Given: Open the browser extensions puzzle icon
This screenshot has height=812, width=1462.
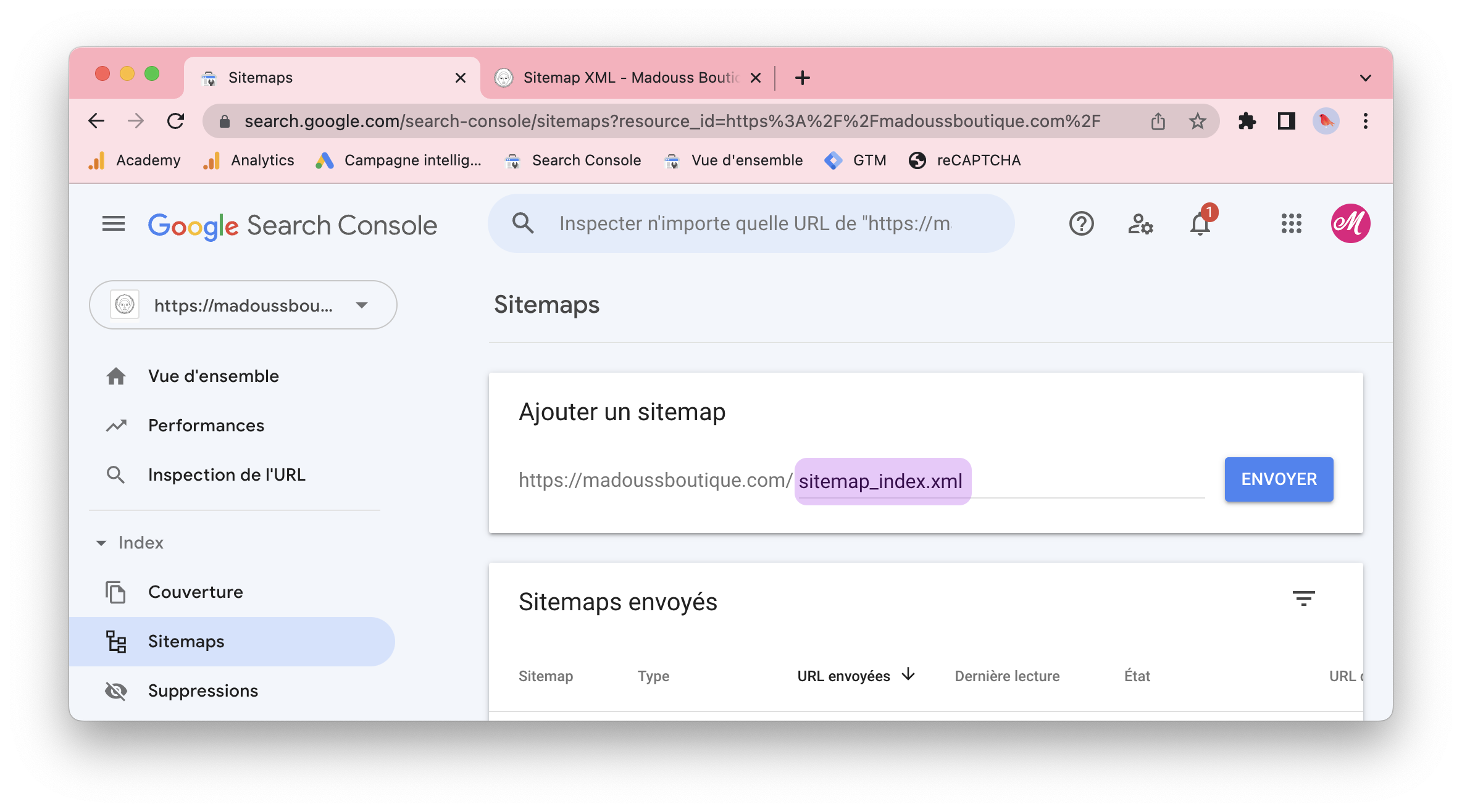Looking at the screenshot, I should click(x=1247, y=121).
